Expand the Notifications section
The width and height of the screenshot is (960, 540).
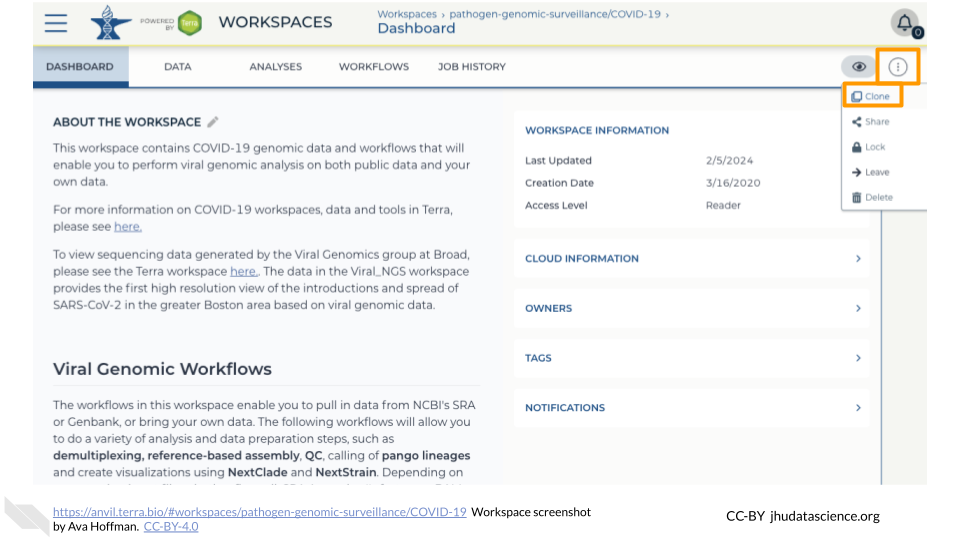click(x=690, y=408)
